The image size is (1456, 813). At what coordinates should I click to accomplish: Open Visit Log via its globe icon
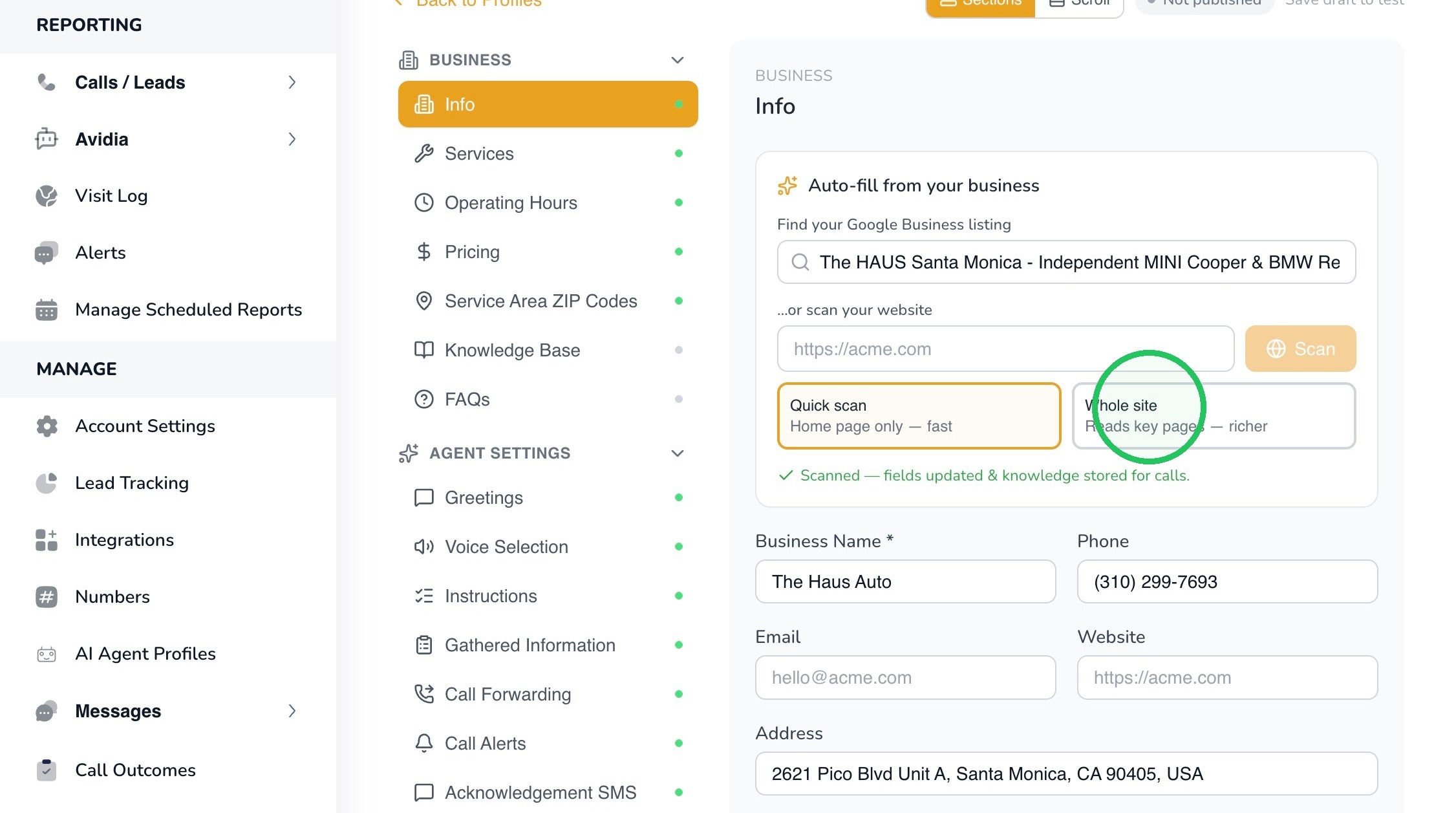[46, 196]
